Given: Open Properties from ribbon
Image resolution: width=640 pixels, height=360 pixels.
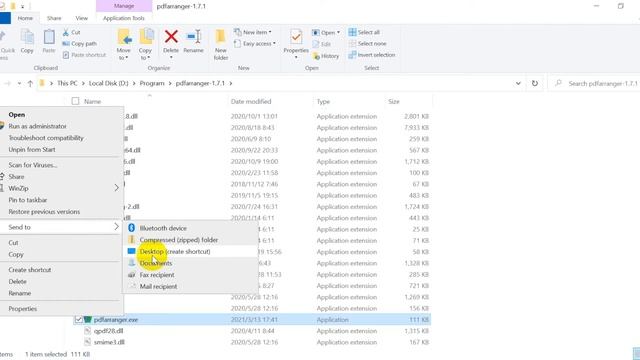Looking at the screenshot, I should pos(296,44).
